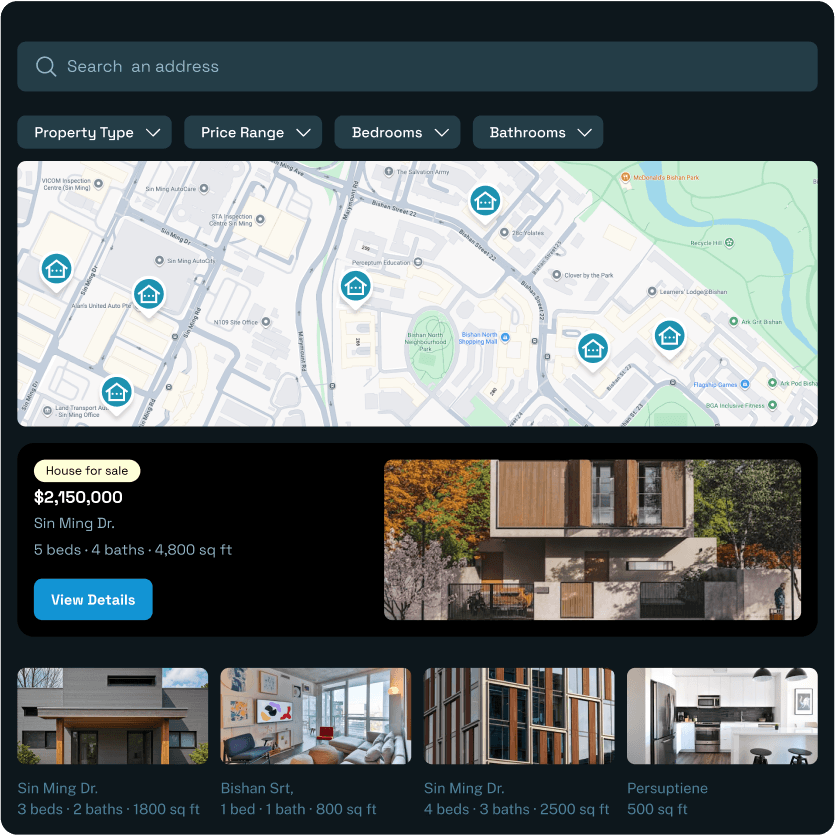835x835 pixels.
Task: Click the View Details button
Action: point(93,599)
